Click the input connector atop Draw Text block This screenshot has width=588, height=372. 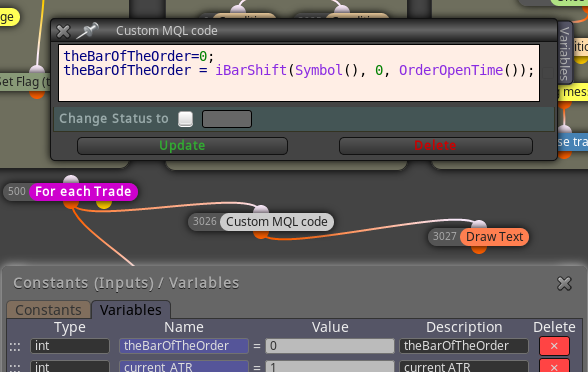click(479, 224)
